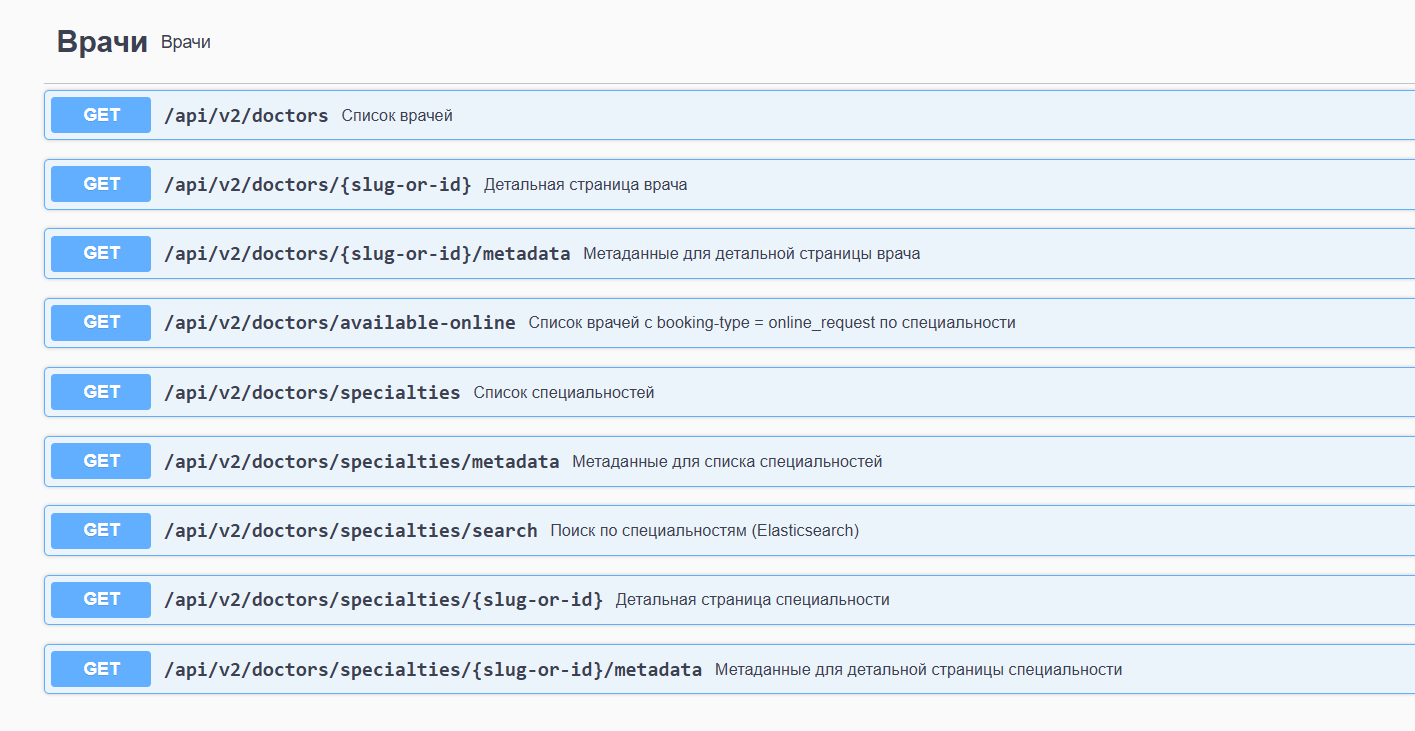Screen dimensions: 1415x731
Task: Expand the /api/v2/doctors/{slug-or-id} endpoint path
Action: [x=317, y=185]
